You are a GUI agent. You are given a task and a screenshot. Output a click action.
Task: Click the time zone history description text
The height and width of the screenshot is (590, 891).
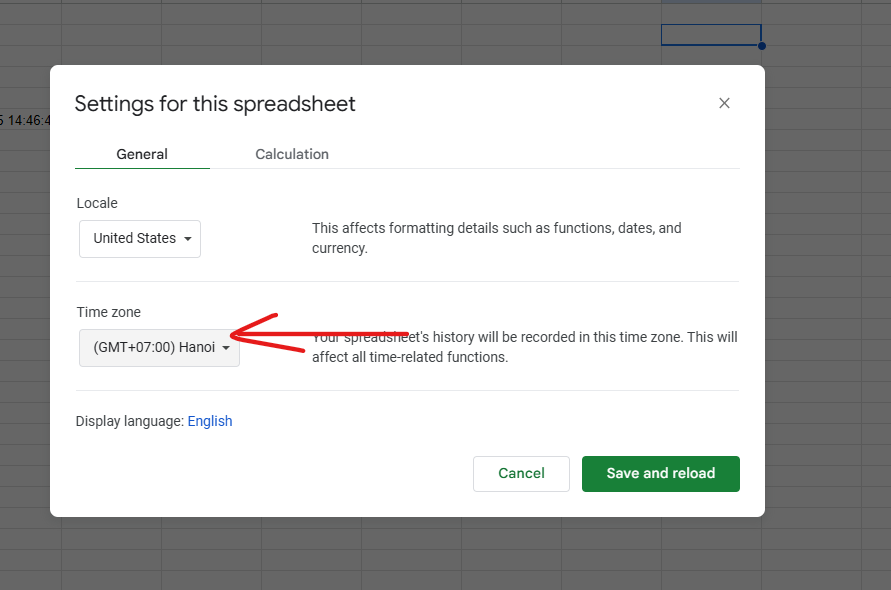point(524,347)
